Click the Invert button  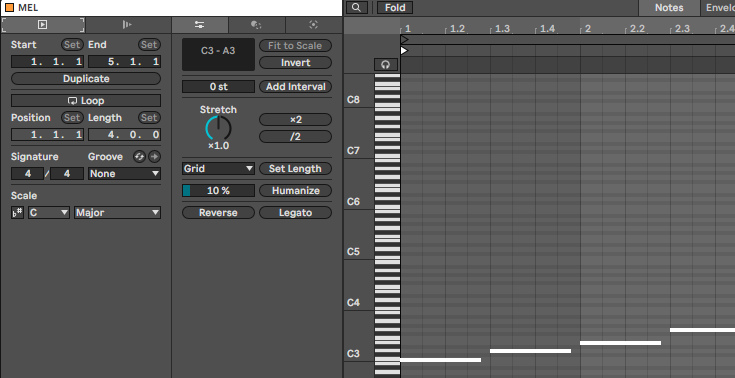295,62
